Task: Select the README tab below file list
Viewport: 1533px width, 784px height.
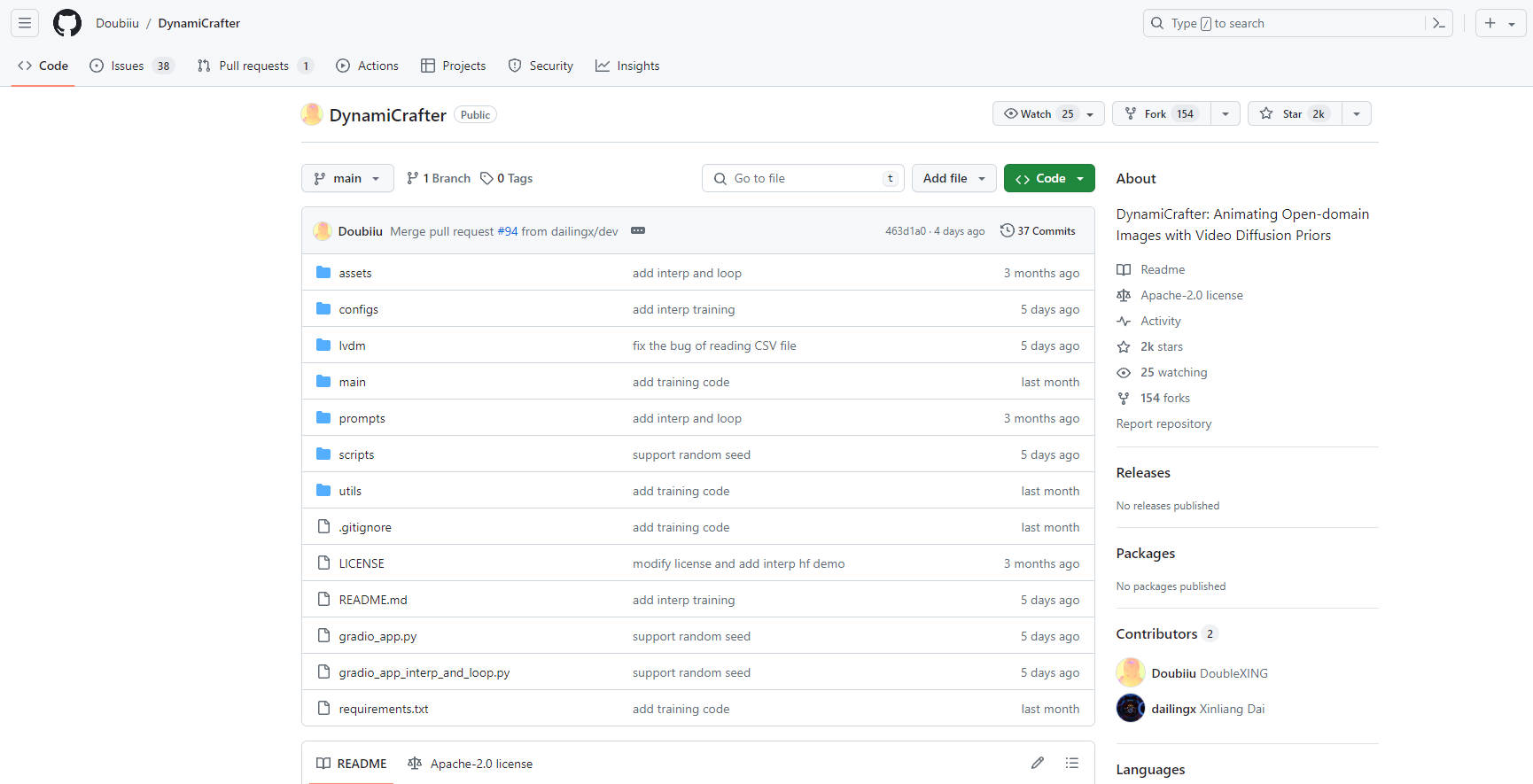Action: [352, 764]
